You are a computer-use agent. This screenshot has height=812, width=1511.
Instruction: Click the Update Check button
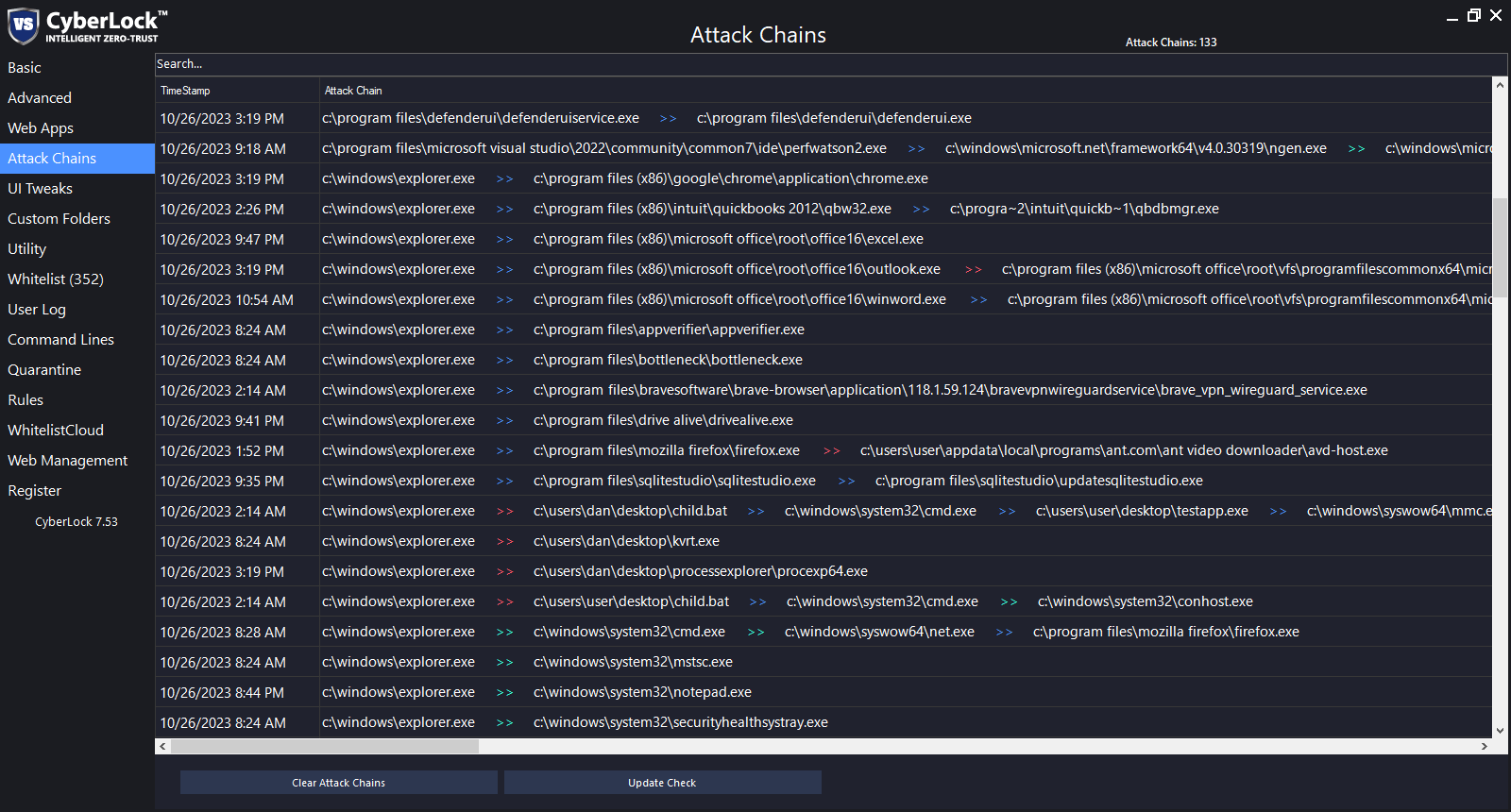coord(662,783)
